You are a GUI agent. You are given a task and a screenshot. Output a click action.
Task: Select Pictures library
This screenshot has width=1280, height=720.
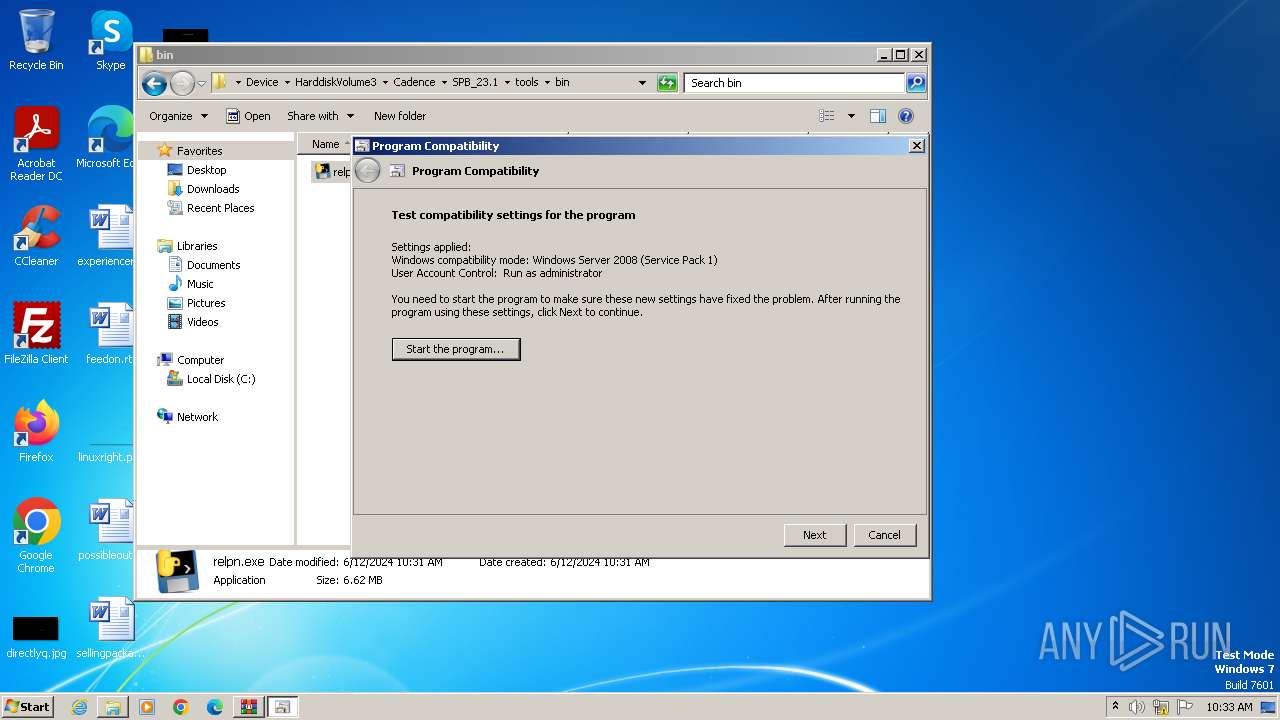point(206,303)
